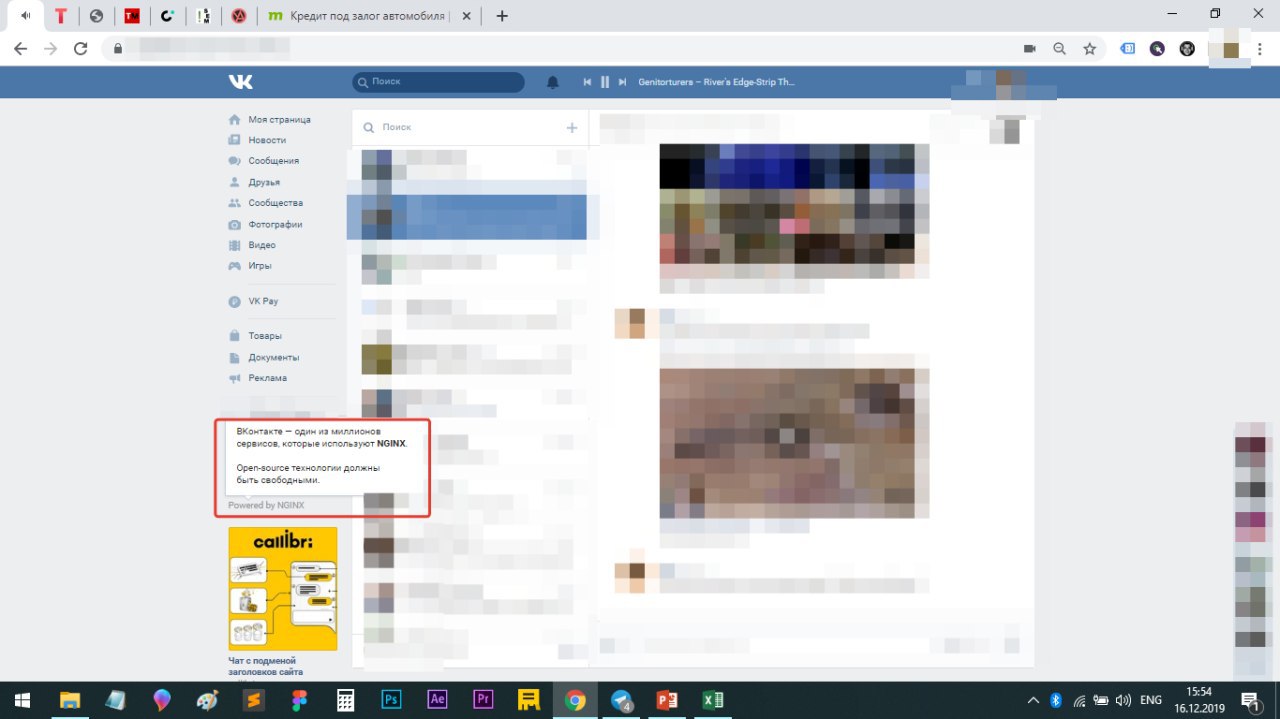Open zoom control magnifier in address bar
1280x719 pixels.
click(x=1059, y=48)
